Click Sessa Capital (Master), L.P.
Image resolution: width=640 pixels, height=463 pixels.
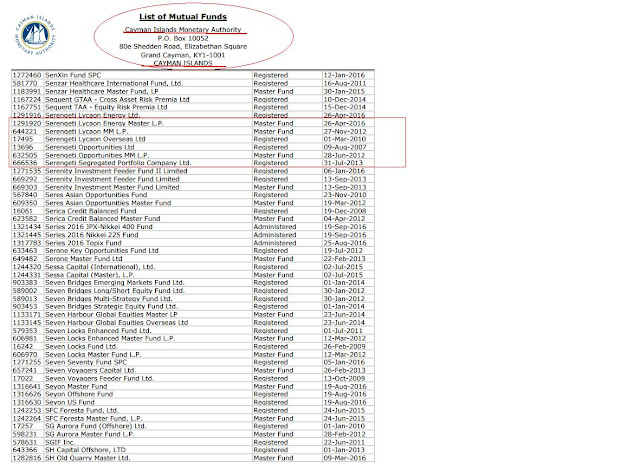coord(89,275)
